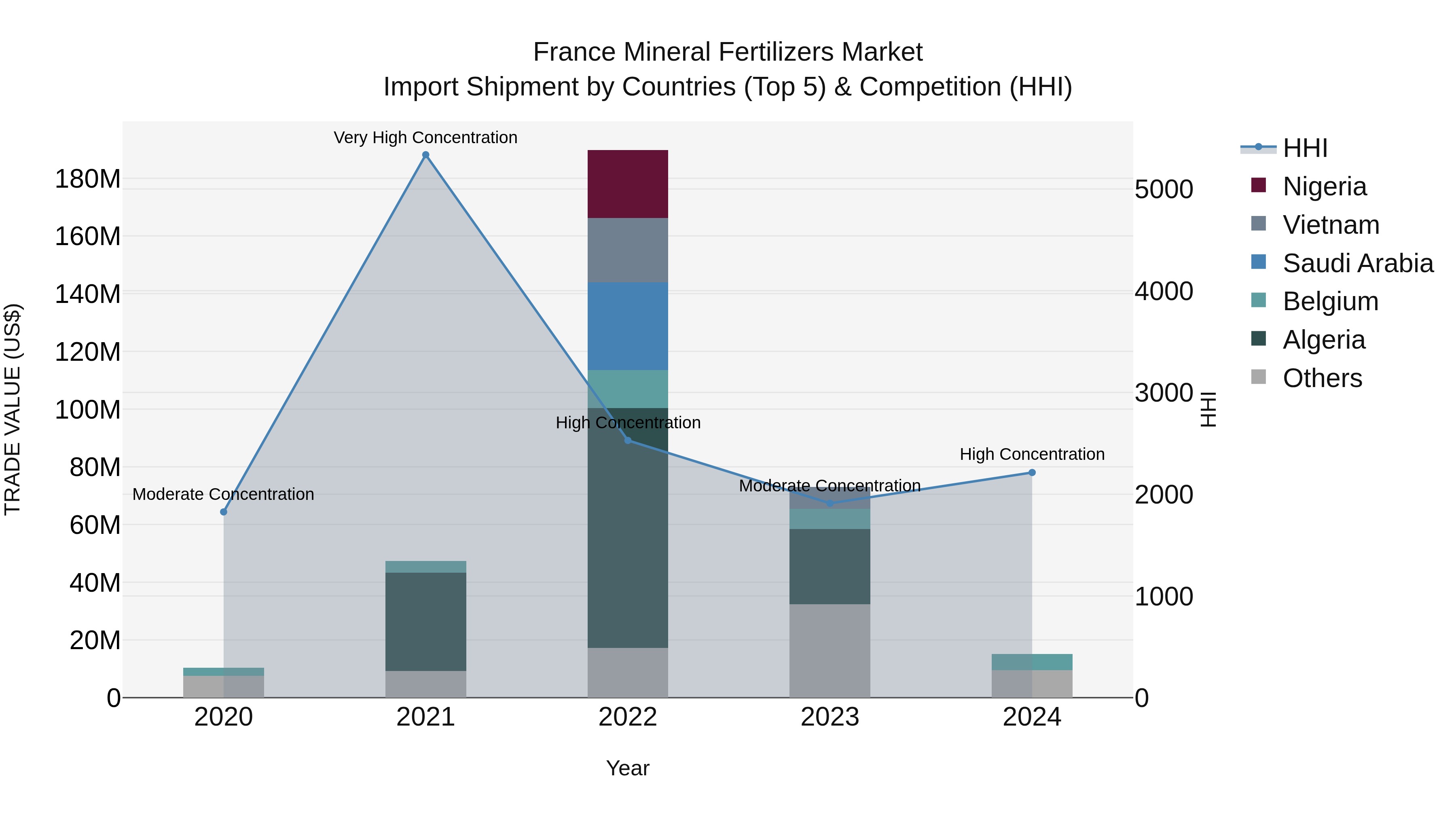Screen dimensions: 1456x819
Task: Click the Vietnam segment of the 2022 bar
Action: [627, 250]
